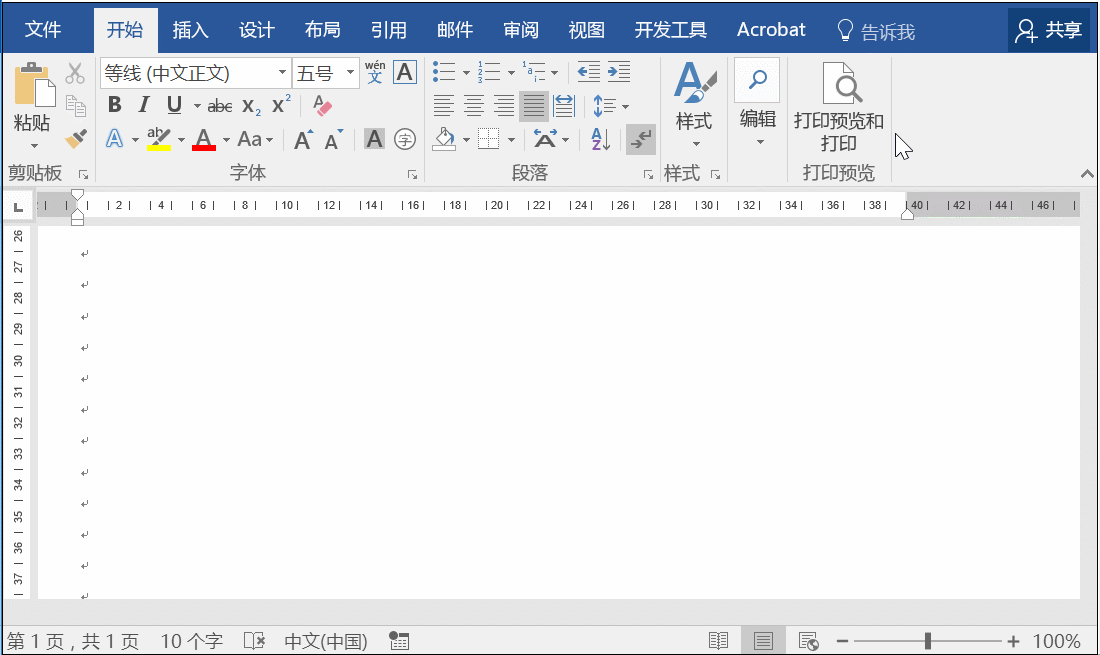This screenshot has height=655, width=1100.
Task: Open the font color red swatch
Action: pos(203,139)
